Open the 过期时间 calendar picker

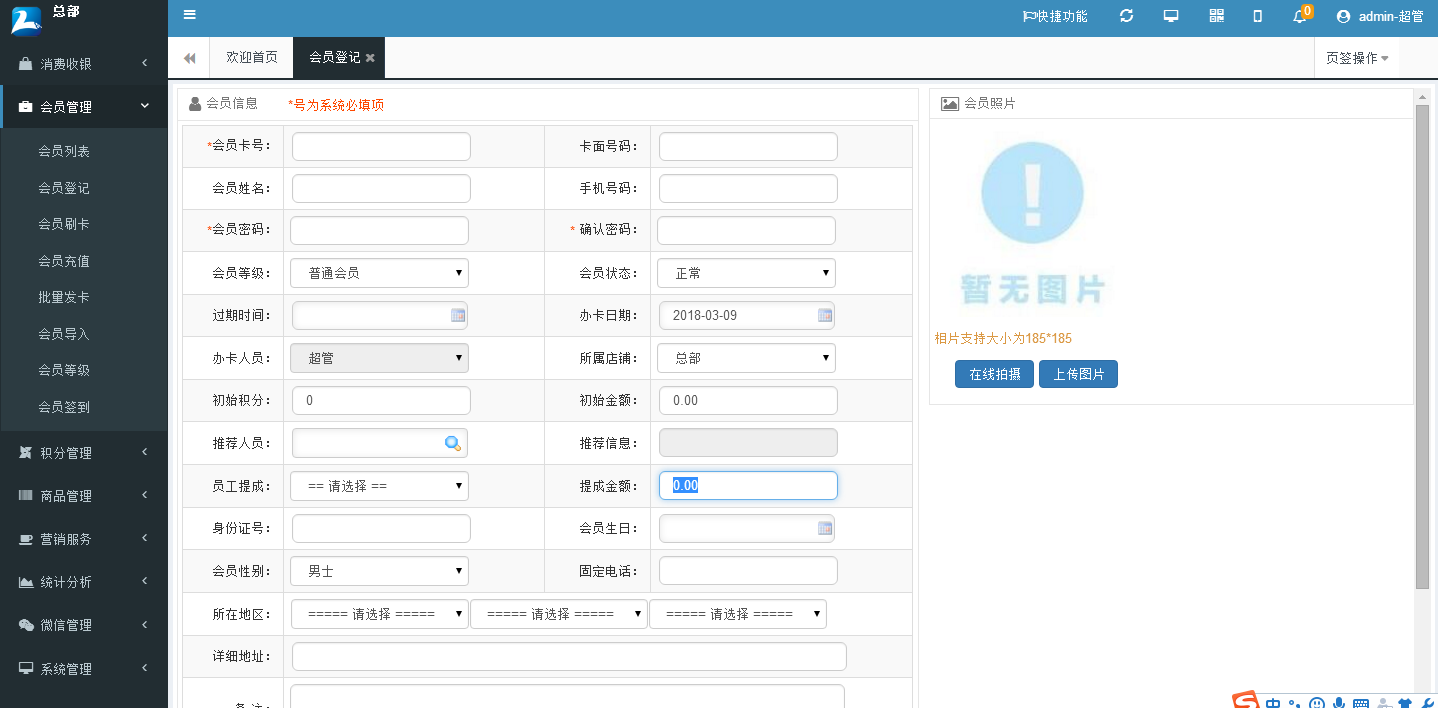point(458,314)
